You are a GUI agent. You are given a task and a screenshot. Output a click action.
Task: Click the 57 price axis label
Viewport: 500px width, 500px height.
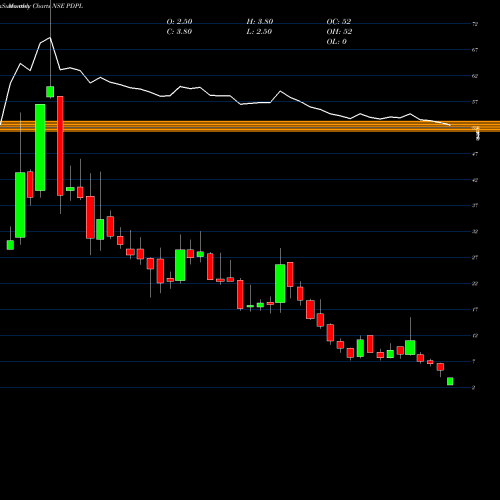pos(475,102)
